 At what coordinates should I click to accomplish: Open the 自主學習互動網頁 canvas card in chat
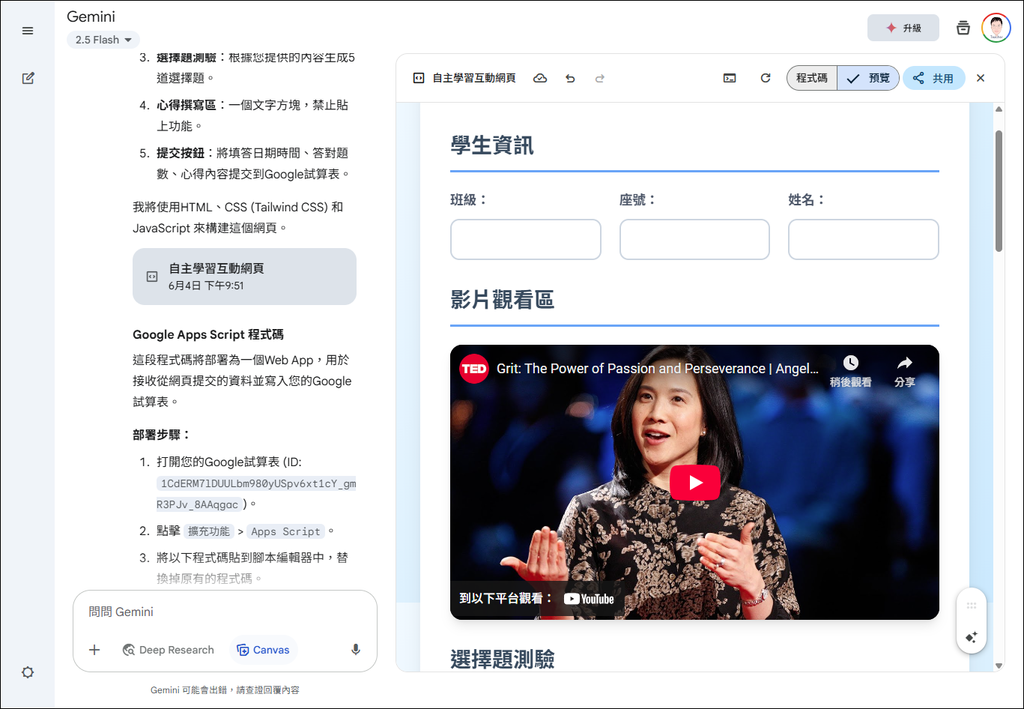[x=244, y=276]
